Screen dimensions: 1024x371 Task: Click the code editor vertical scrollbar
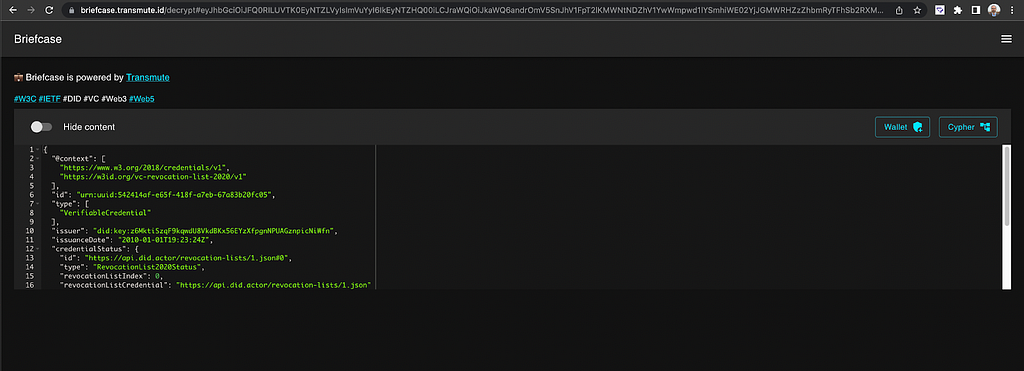(x=1006, y=186)
